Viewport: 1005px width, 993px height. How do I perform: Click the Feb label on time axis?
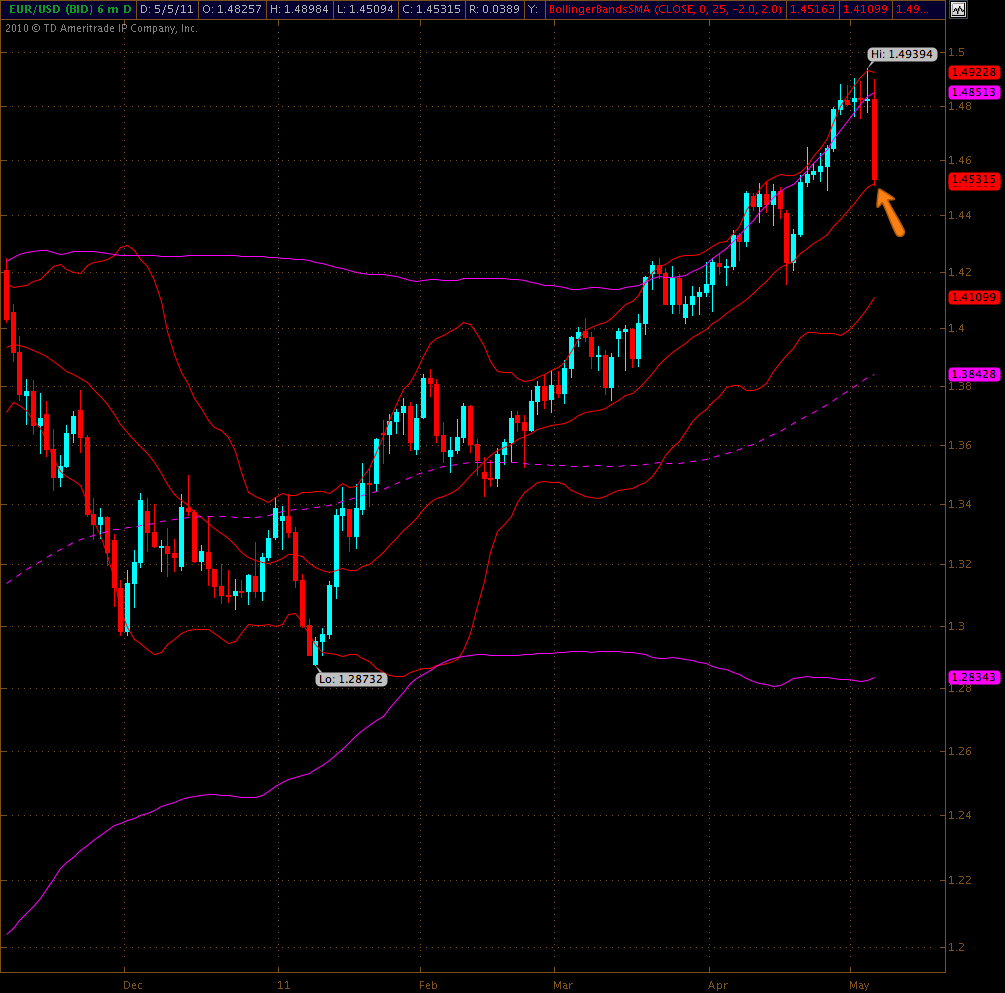click(x=427, y=985)
